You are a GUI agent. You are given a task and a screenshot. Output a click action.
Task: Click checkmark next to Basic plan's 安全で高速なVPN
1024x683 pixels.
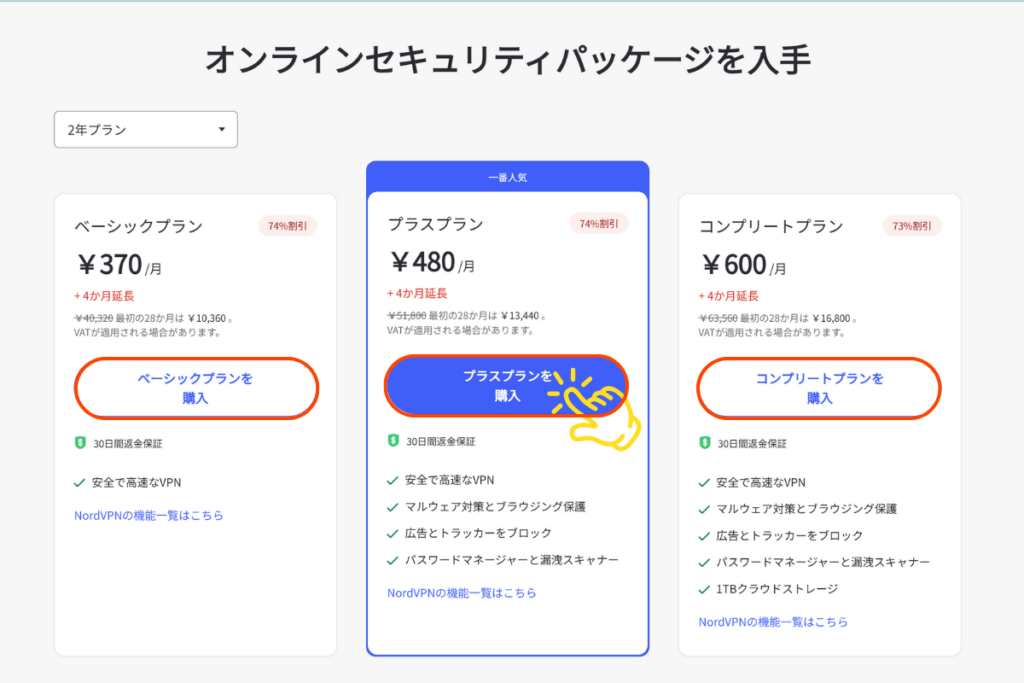tap(80, 482)
